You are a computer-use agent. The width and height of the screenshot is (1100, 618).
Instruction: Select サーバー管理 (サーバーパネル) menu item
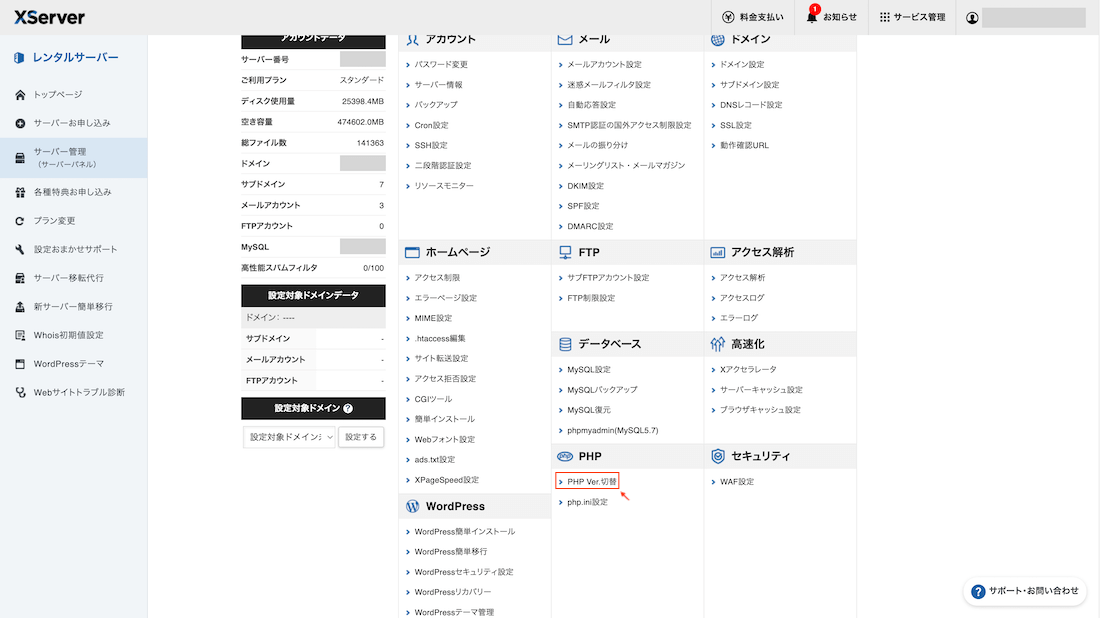[74, 158]
